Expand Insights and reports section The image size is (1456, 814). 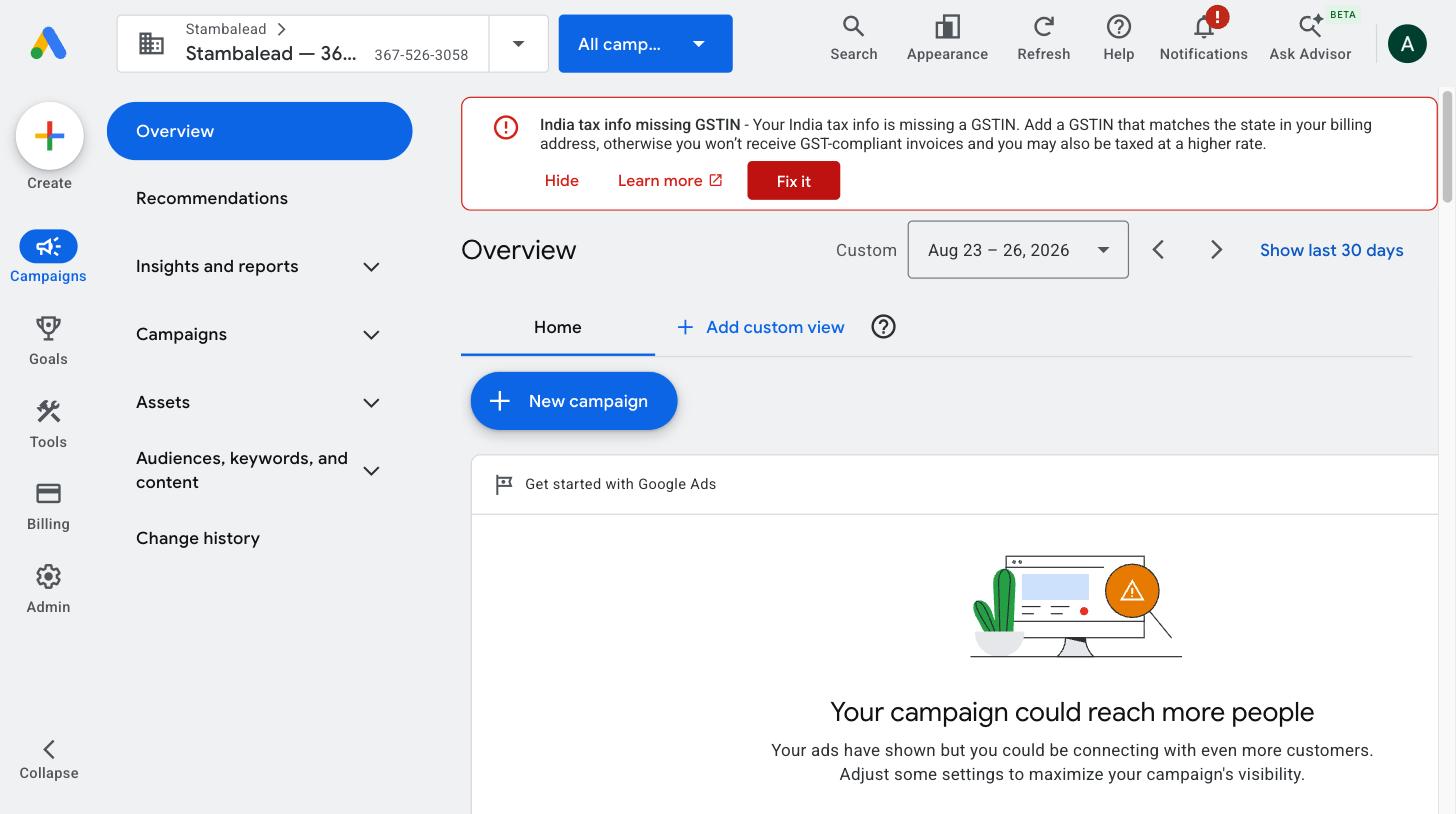pyautogui.click(x=371, y=267)
